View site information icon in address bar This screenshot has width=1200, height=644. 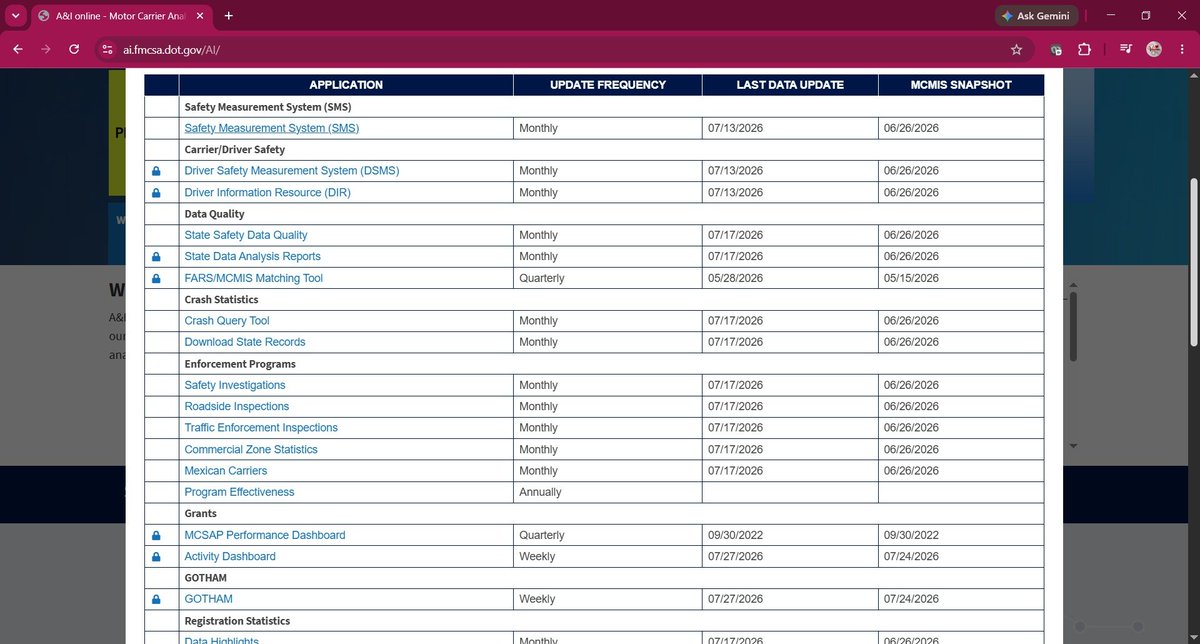pos(108,49)
